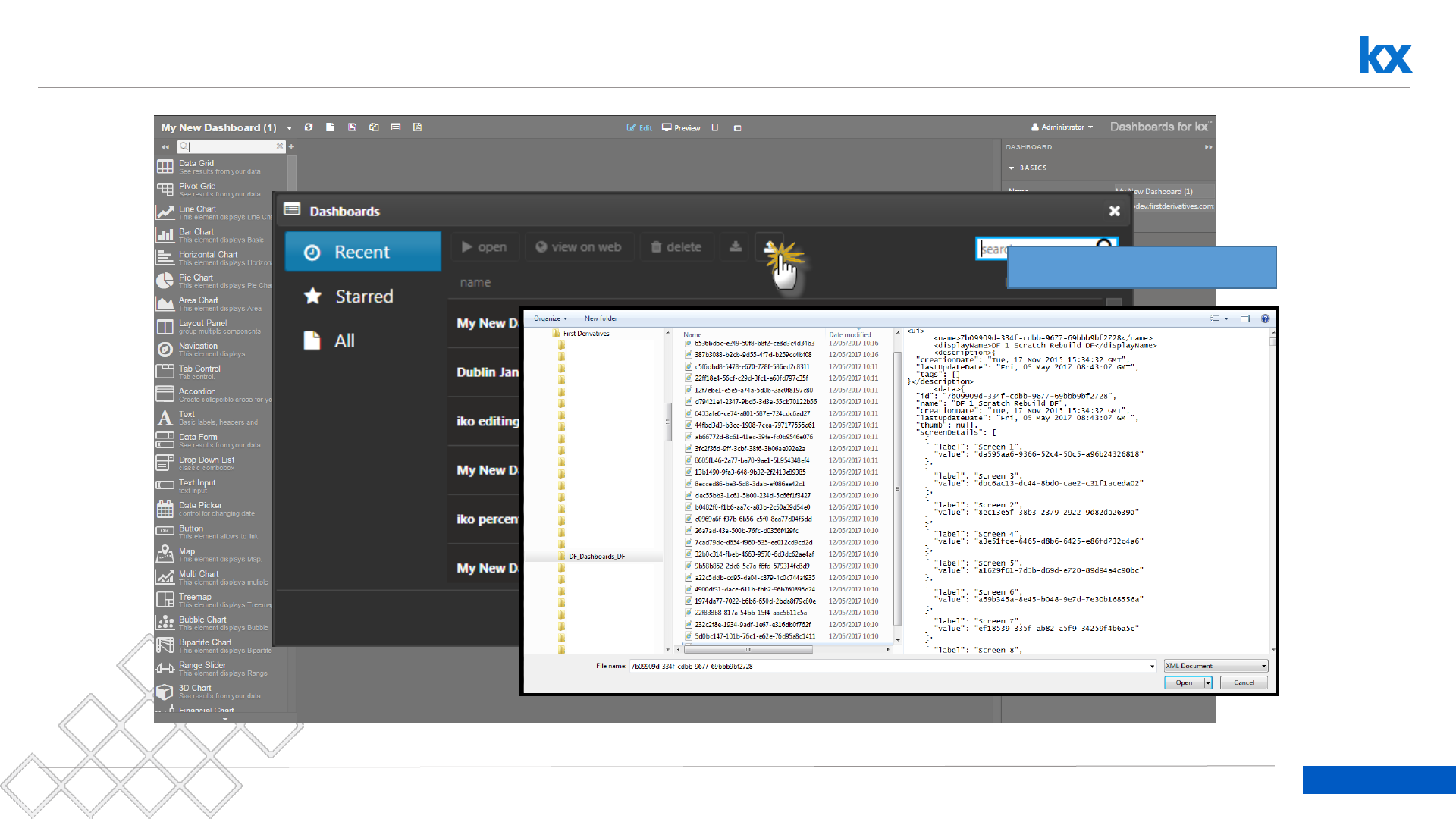This screenshot has width=1456, height=819.
Task: Switch to the All dashboards tab
Action: pyautogui.click(x=344, y=341)
